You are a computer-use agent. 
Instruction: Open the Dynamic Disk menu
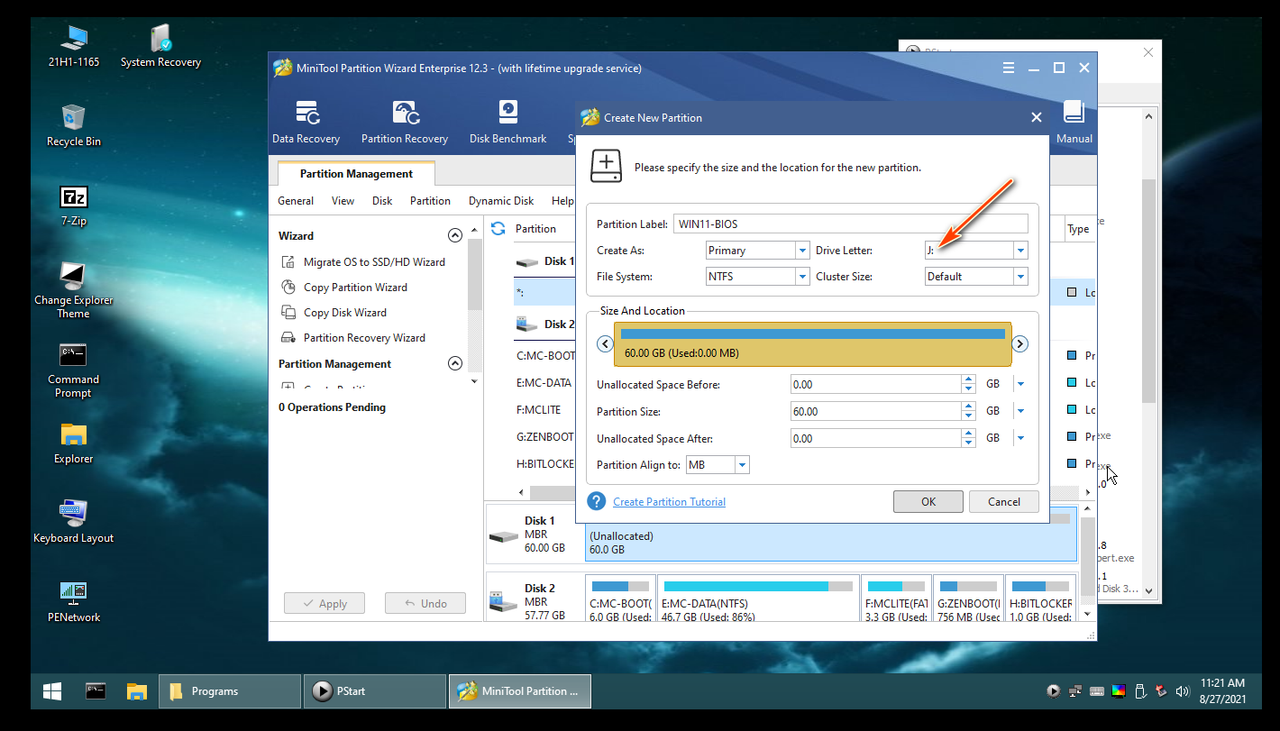[x=501, y=201]
